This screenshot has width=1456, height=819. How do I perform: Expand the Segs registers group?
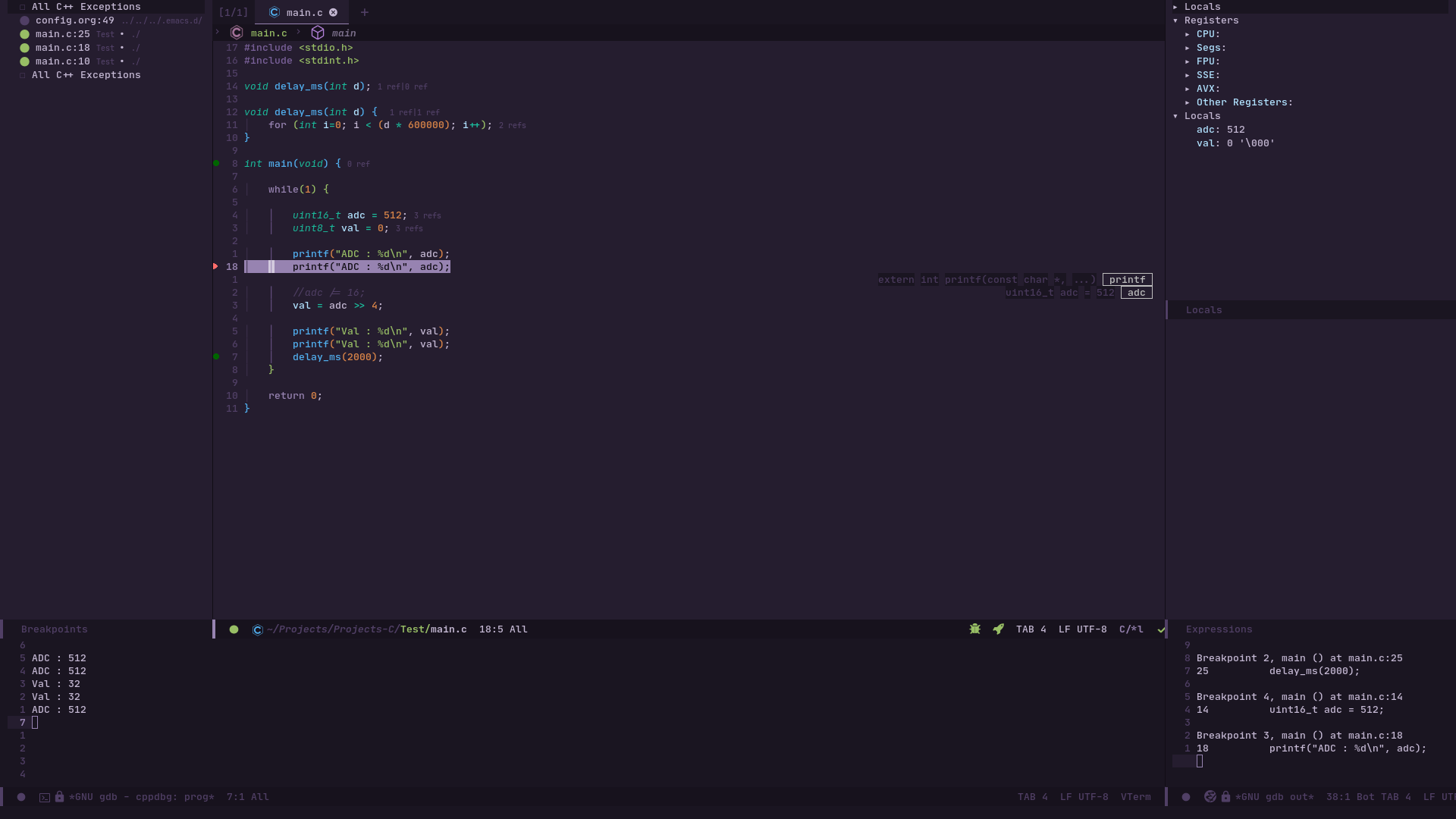click(x=1188, y=48)
